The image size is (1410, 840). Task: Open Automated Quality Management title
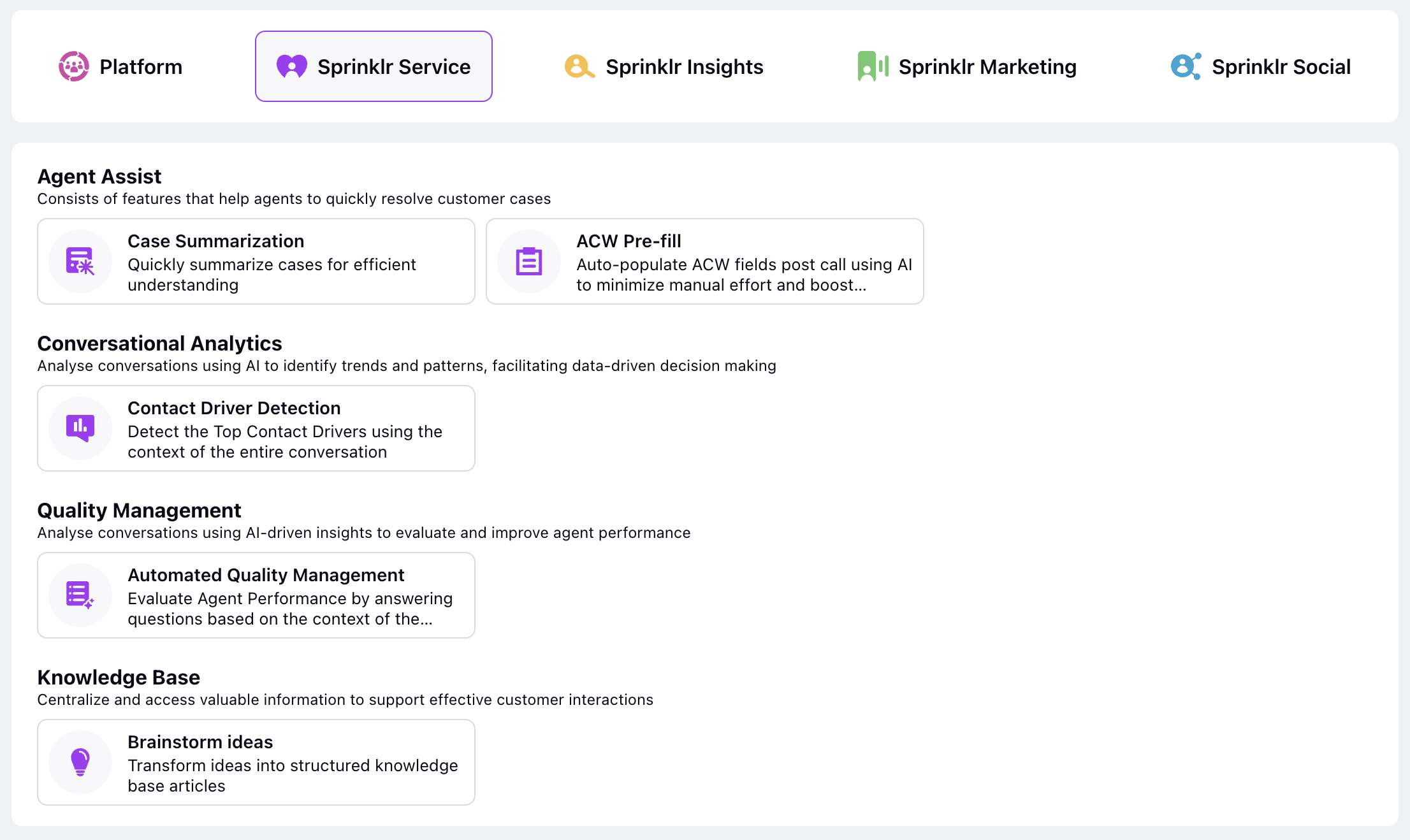(266, 575)
